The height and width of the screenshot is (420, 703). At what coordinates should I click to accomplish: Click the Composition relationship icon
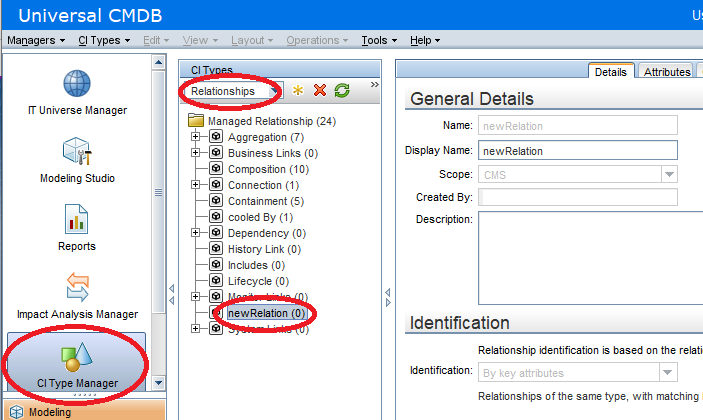[216, 169]
